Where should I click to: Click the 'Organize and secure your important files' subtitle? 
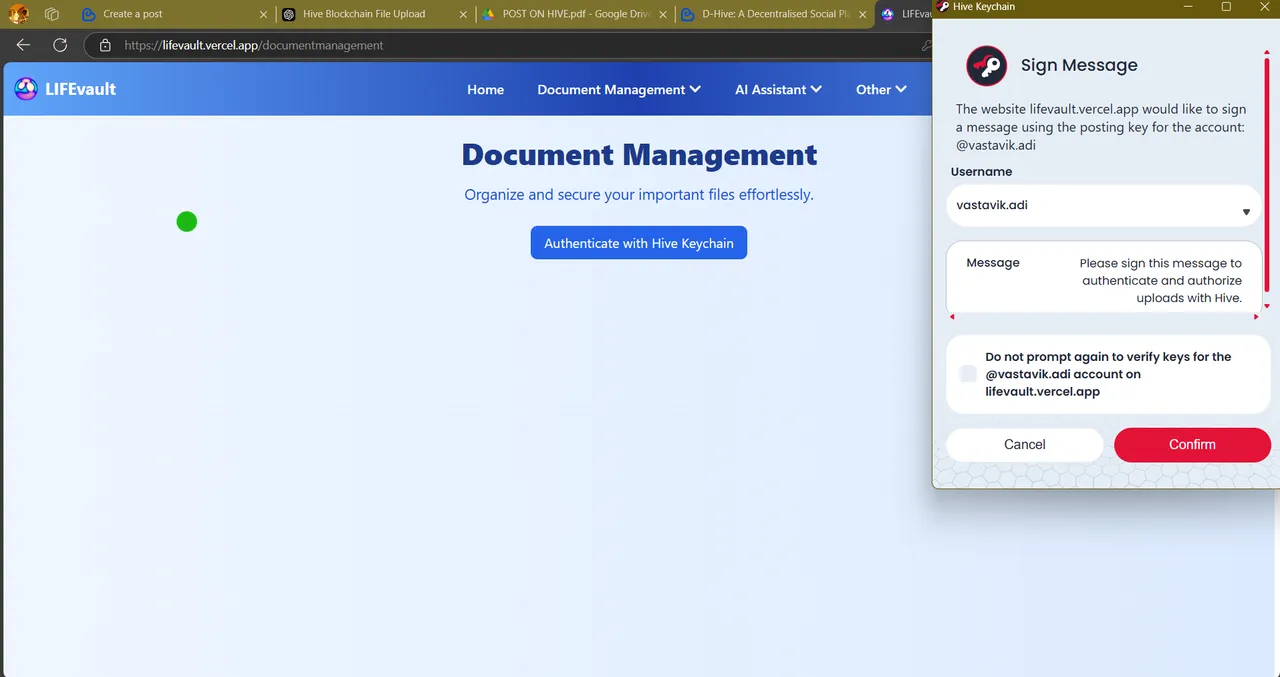coord(639,195)
